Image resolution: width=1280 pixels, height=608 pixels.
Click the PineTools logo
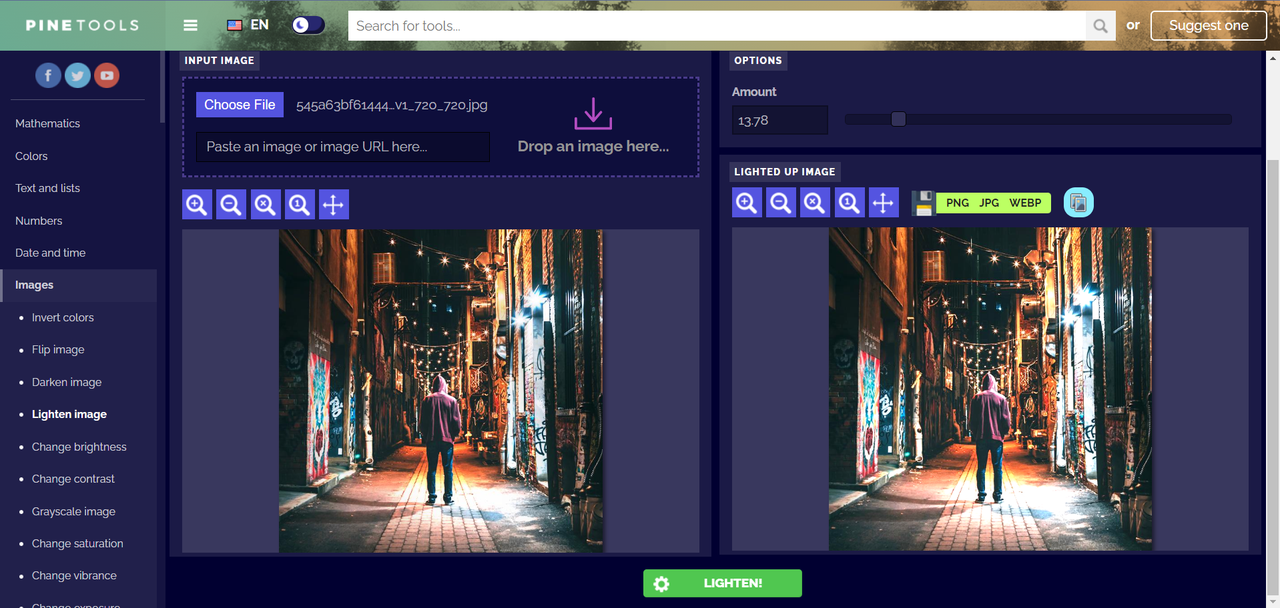click(82, 25)
